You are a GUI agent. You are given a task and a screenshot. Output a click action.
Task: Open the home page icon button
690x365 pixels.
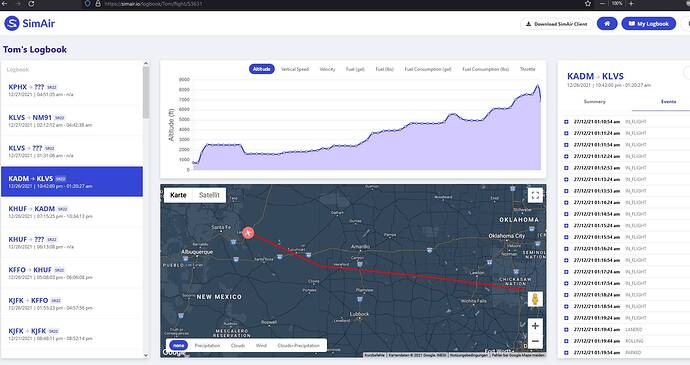(x=607, y=24)
